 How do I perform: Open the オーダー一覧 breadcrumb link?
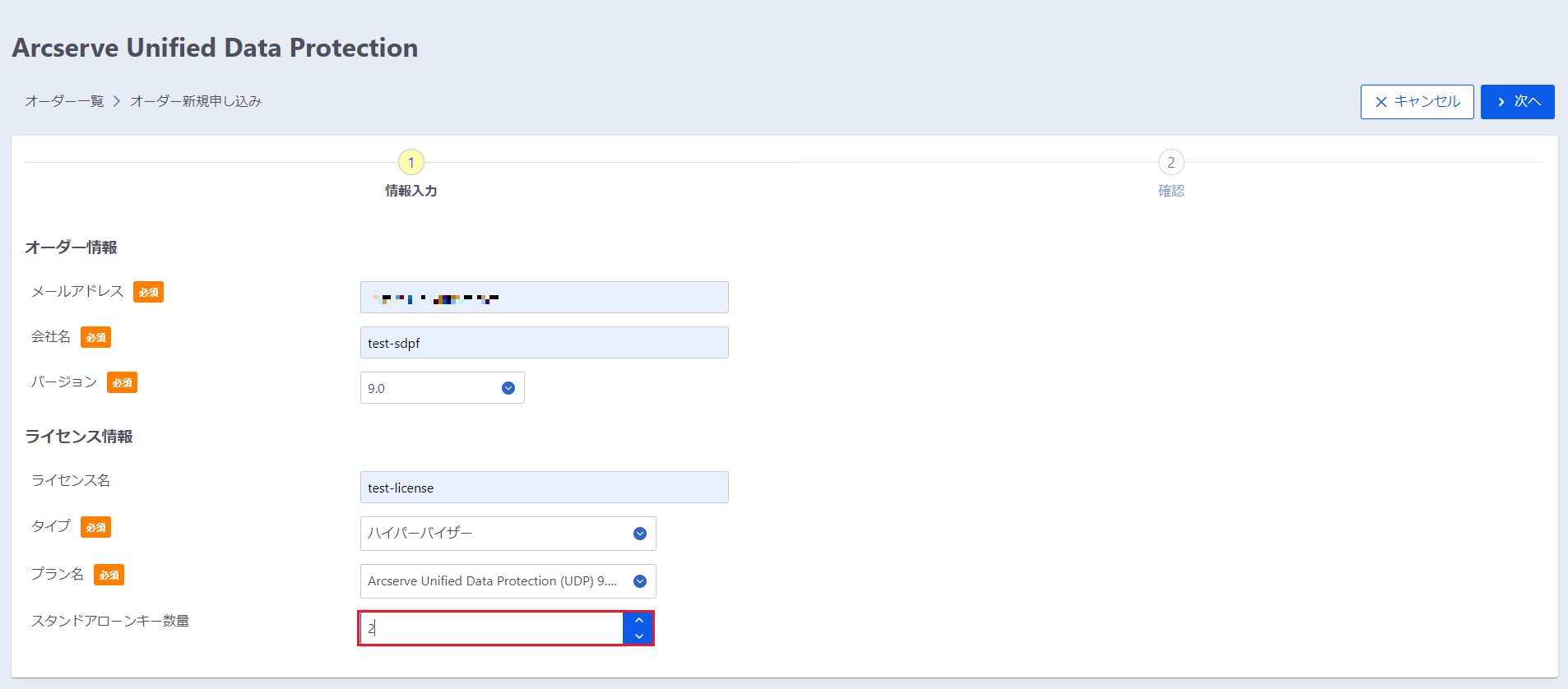tap(64, 101)
